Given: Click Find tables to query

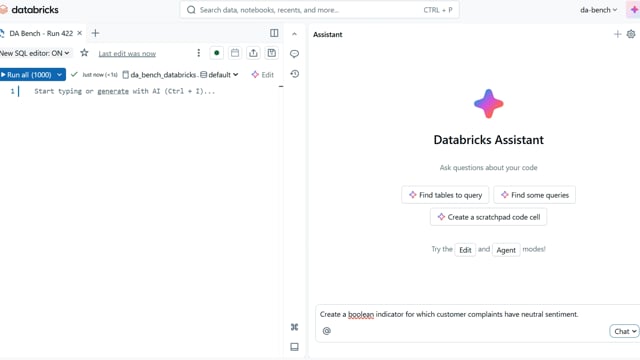Looking at the screenshot, I should point(445,195).
